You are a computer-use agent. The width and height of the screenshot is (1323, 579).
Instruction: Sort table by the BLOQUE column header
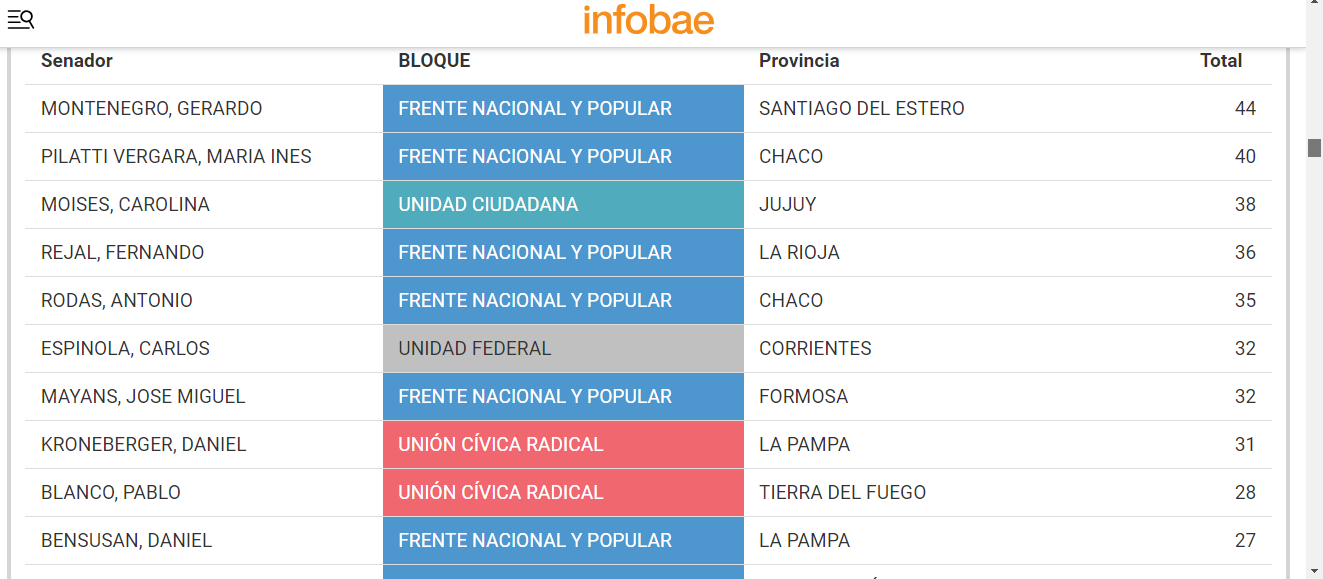click(x=434, y=61)
